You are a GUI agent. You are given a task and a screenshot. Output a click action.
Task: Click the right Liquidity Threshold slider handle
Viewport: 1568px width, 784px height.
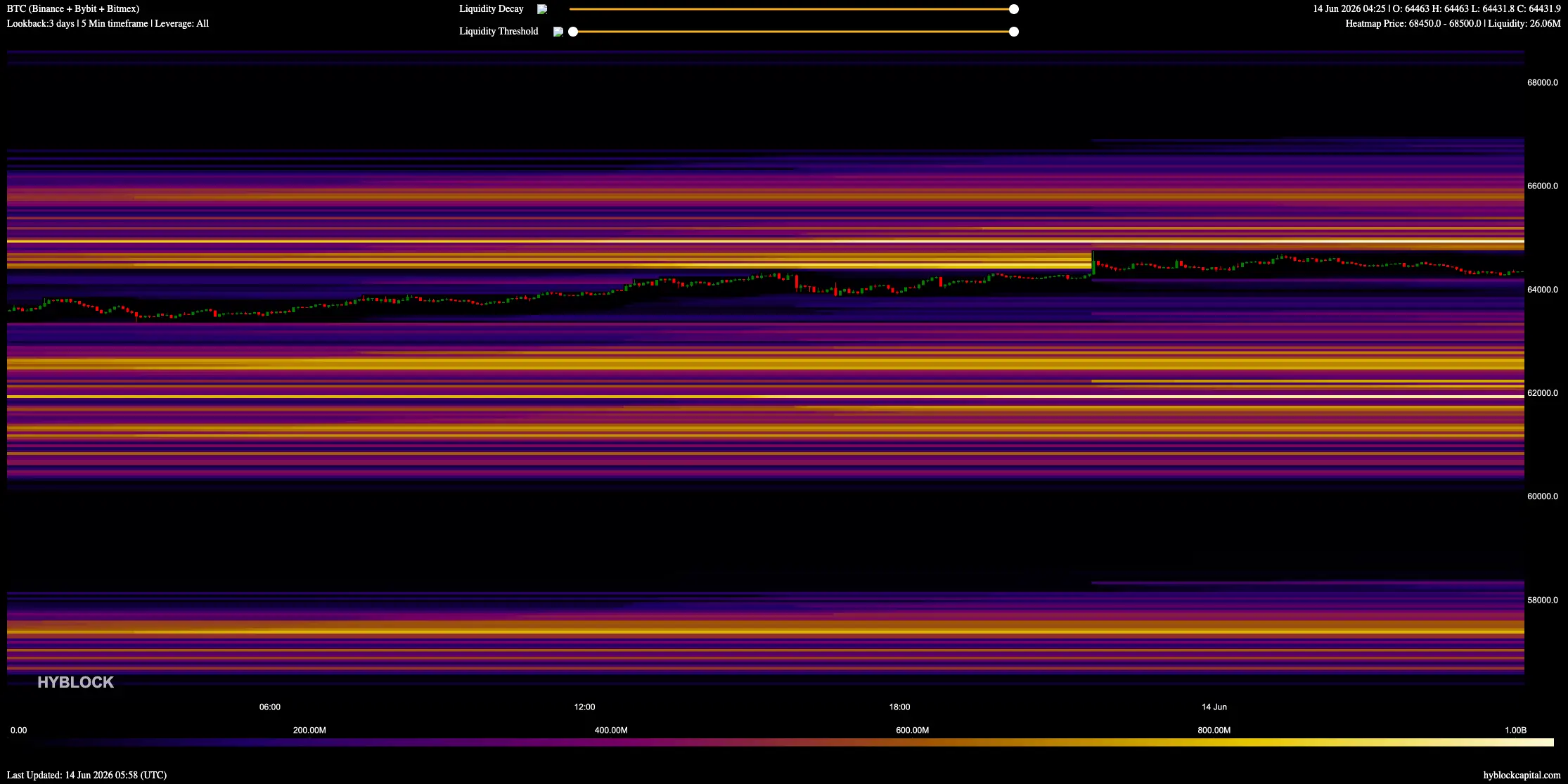1013,32
